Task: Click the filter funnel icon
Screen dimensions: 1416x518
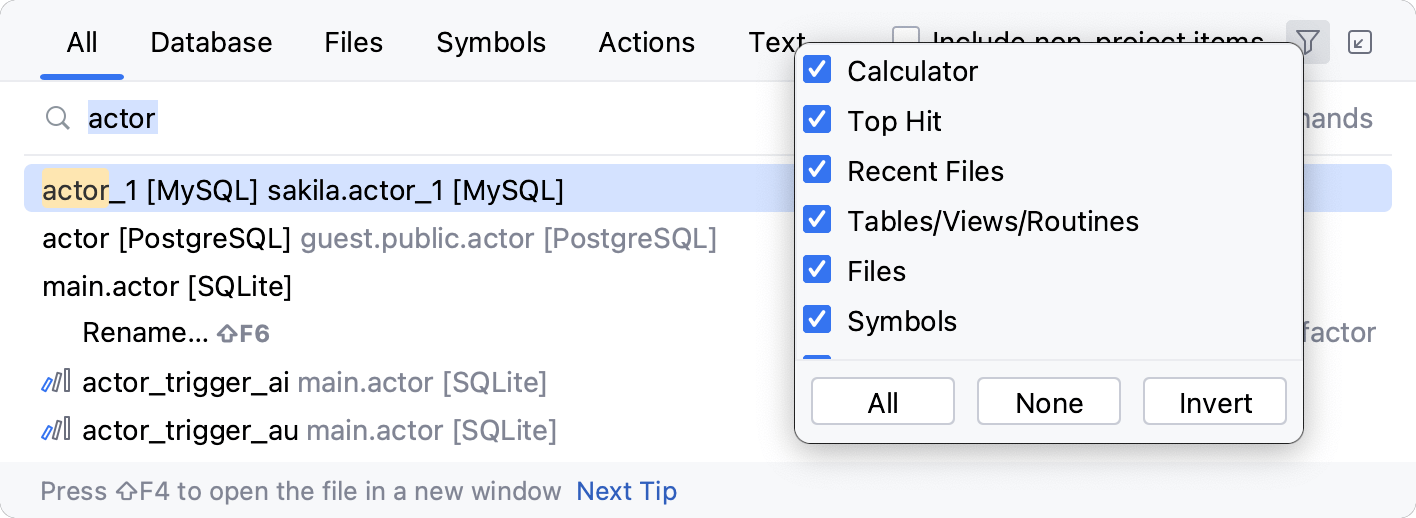Action: [x=1307, y=42]
